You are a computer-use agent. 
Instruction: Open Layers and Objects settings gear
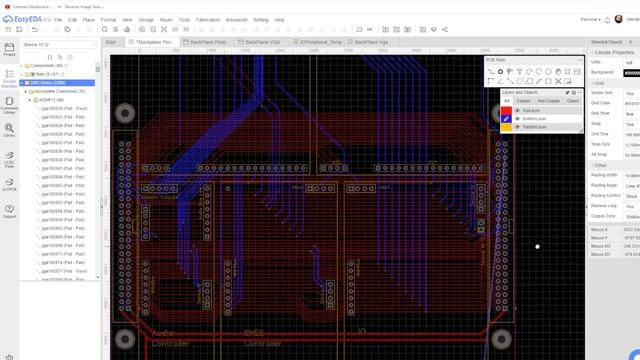[574, 93]
